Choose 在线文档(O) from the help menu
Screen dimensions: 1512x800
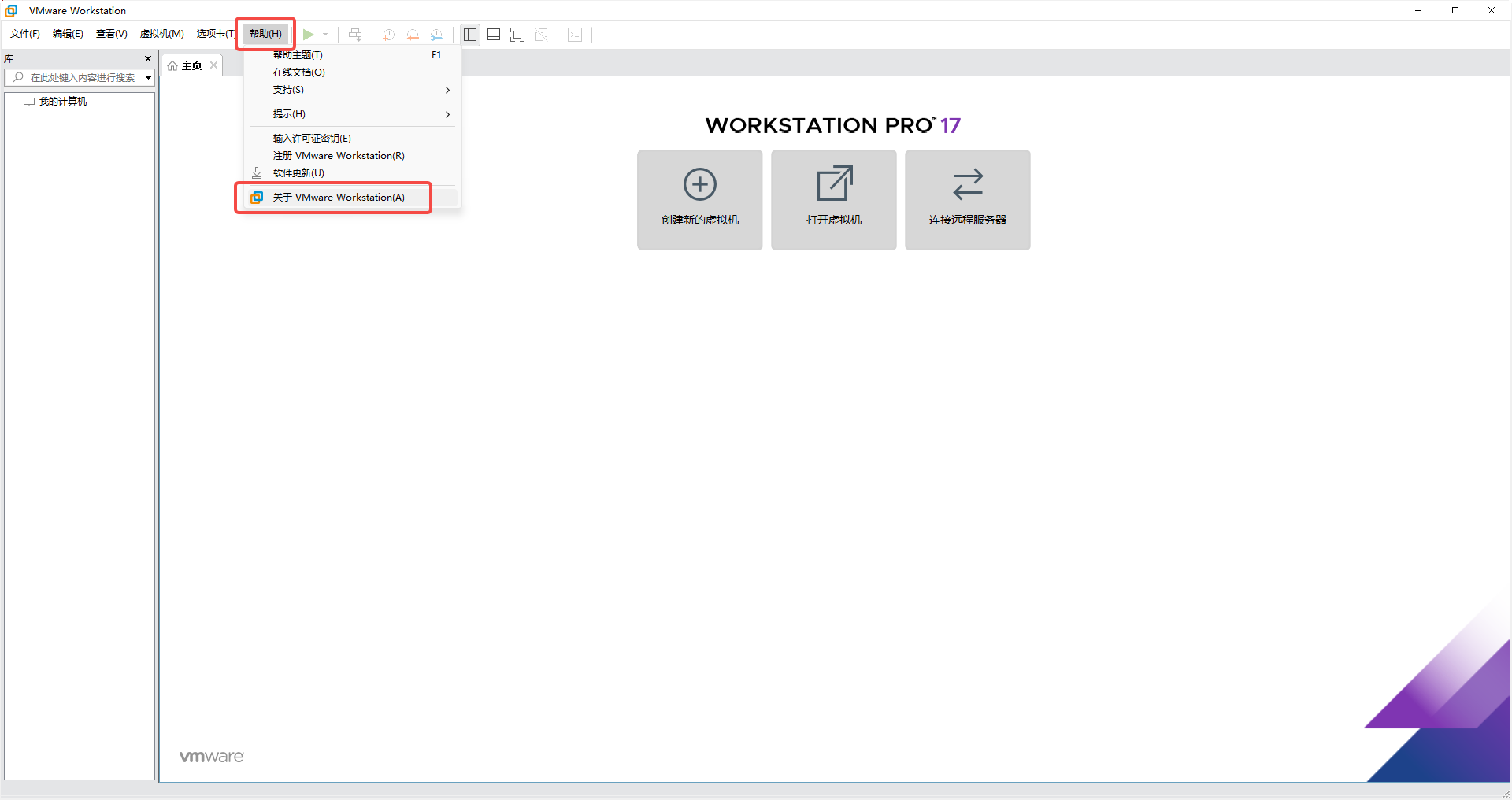[x=353, y=72]
